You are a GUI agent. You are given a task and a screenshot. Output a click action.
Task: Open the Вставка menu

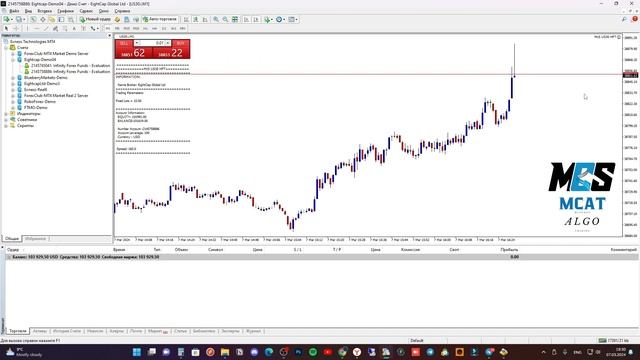(x=44, y=11)
